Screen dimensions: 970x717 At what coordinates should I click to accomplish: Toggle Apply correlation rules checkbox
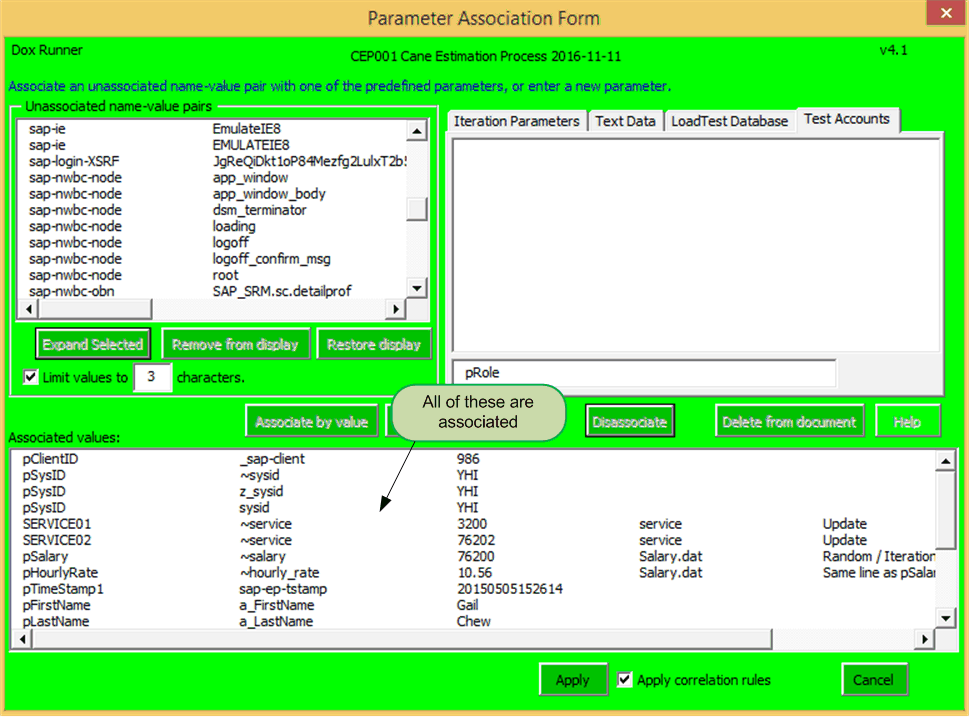(624, 679)
